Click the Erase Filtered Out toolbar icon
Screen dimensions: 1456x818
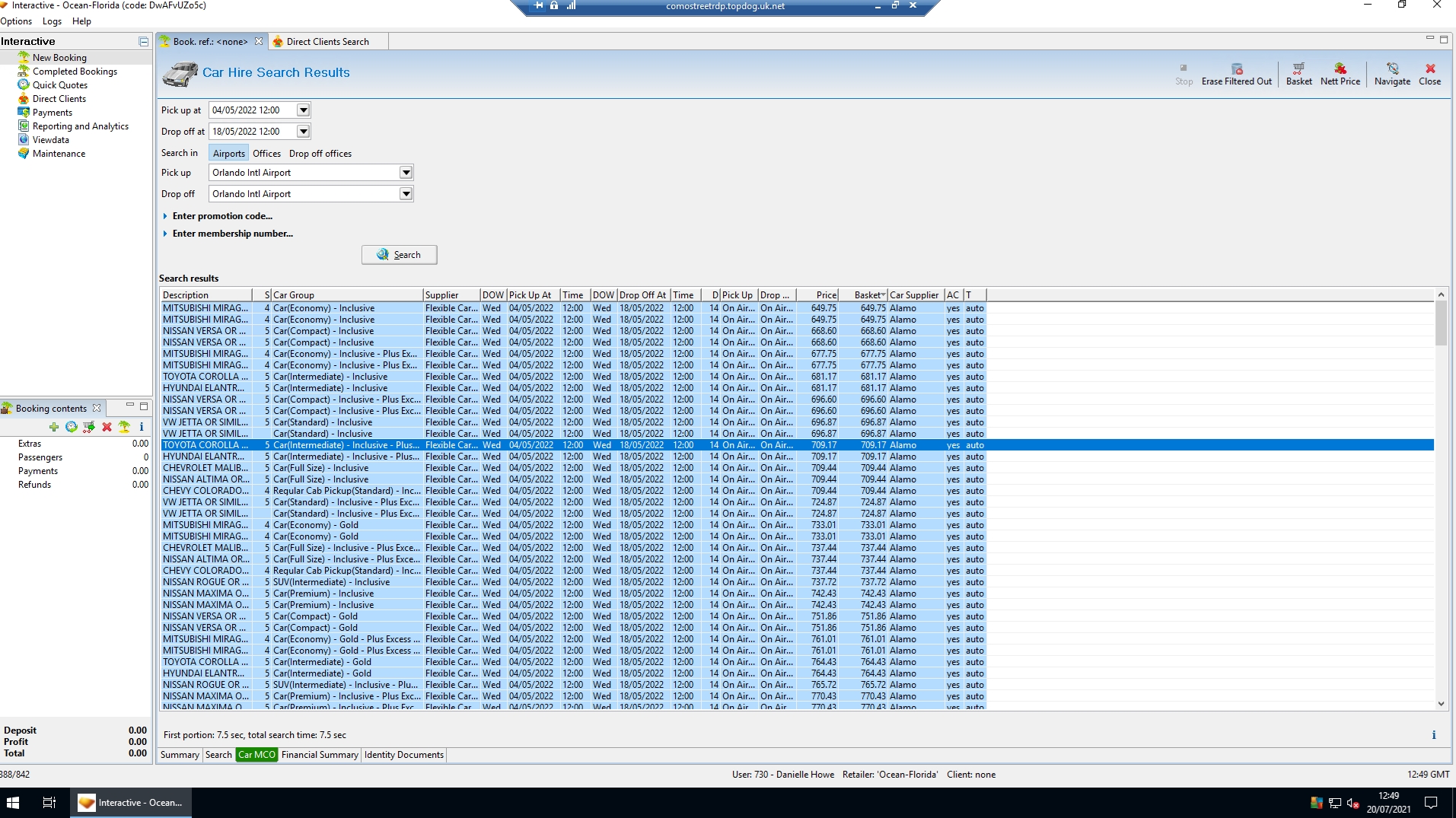[1237, 74]
